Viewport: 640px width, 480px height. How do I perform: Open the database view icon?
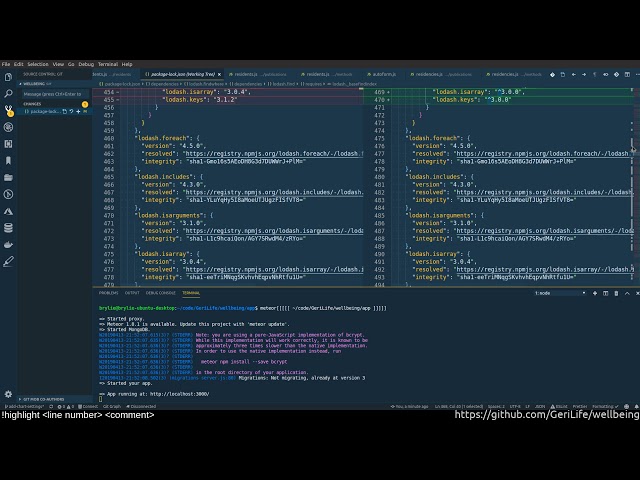coord(8,227)
